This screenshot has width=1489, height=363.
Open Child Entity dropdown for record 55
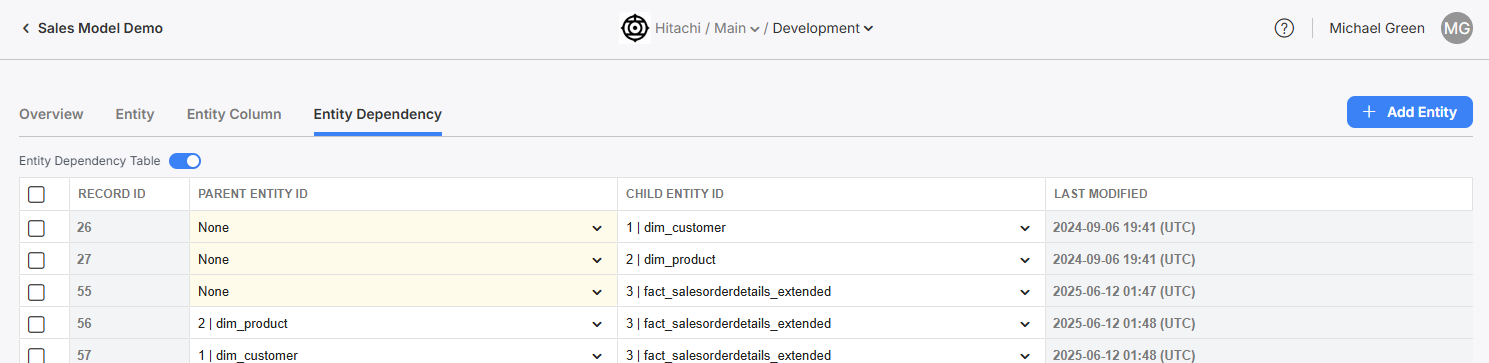[x=831, y=292]
